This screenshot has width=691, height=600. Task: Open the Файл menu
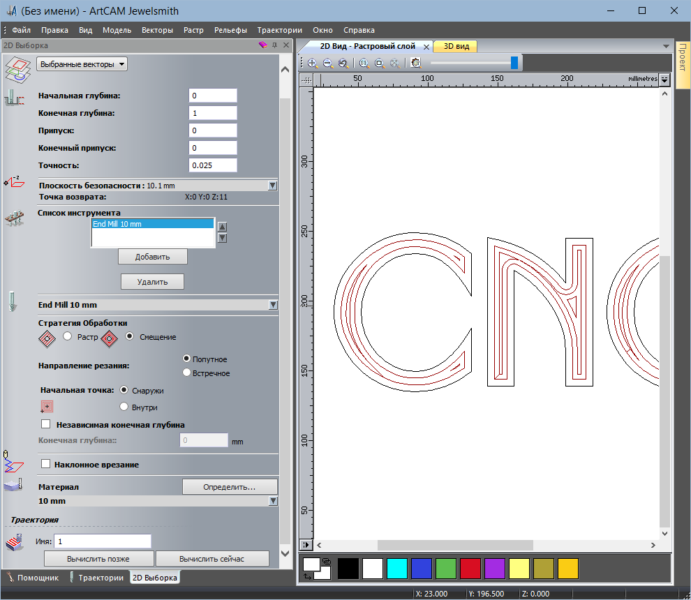pyautogui.click(x=21, y=30)
